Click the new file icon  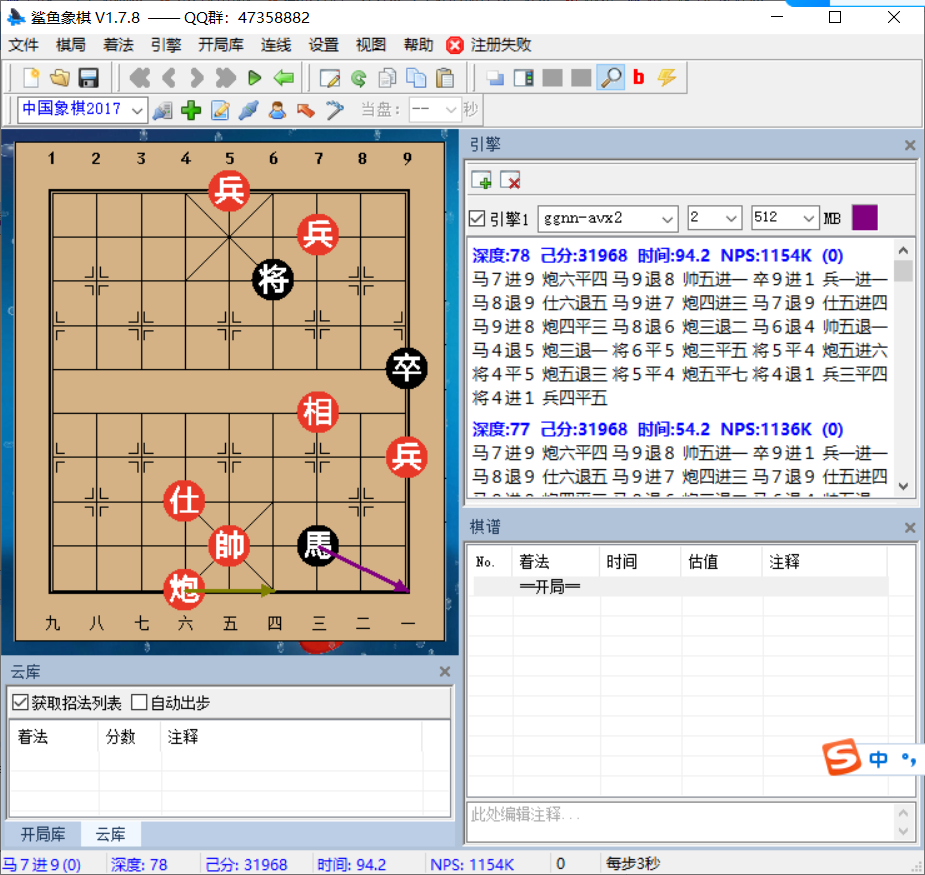pyautogui.click(x=31, y=77)
